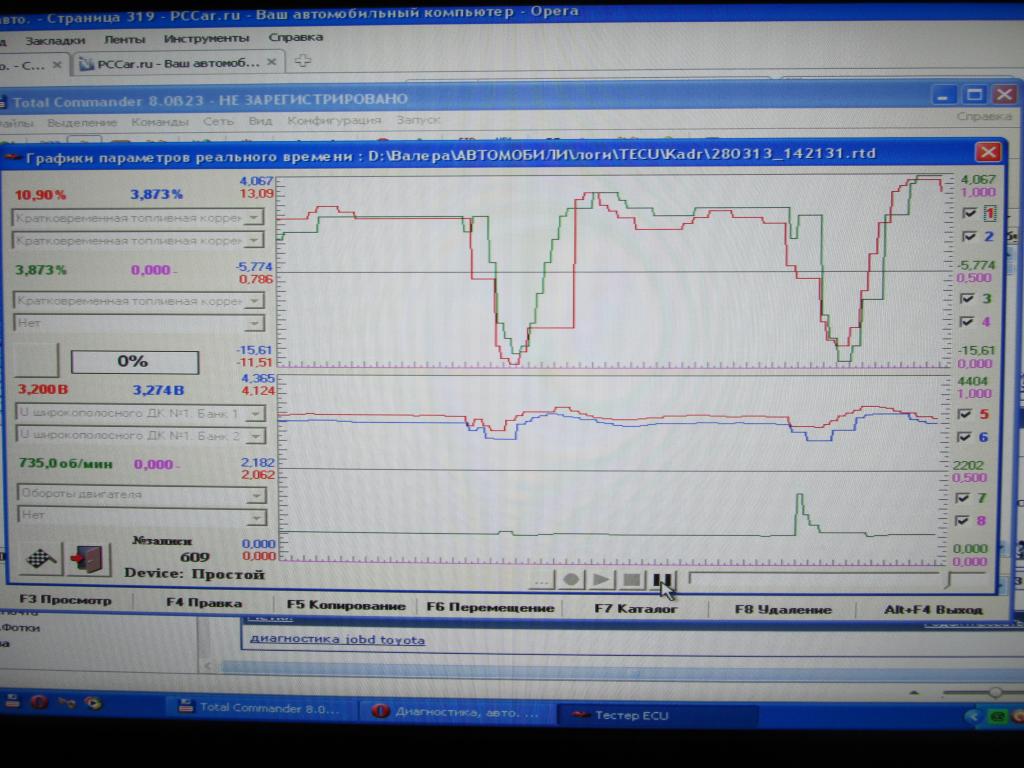This screenshot has height=768, width=1024.
Task: Click the checkered flag icon button
Action: pyautogui.click(x=41, y=558)
